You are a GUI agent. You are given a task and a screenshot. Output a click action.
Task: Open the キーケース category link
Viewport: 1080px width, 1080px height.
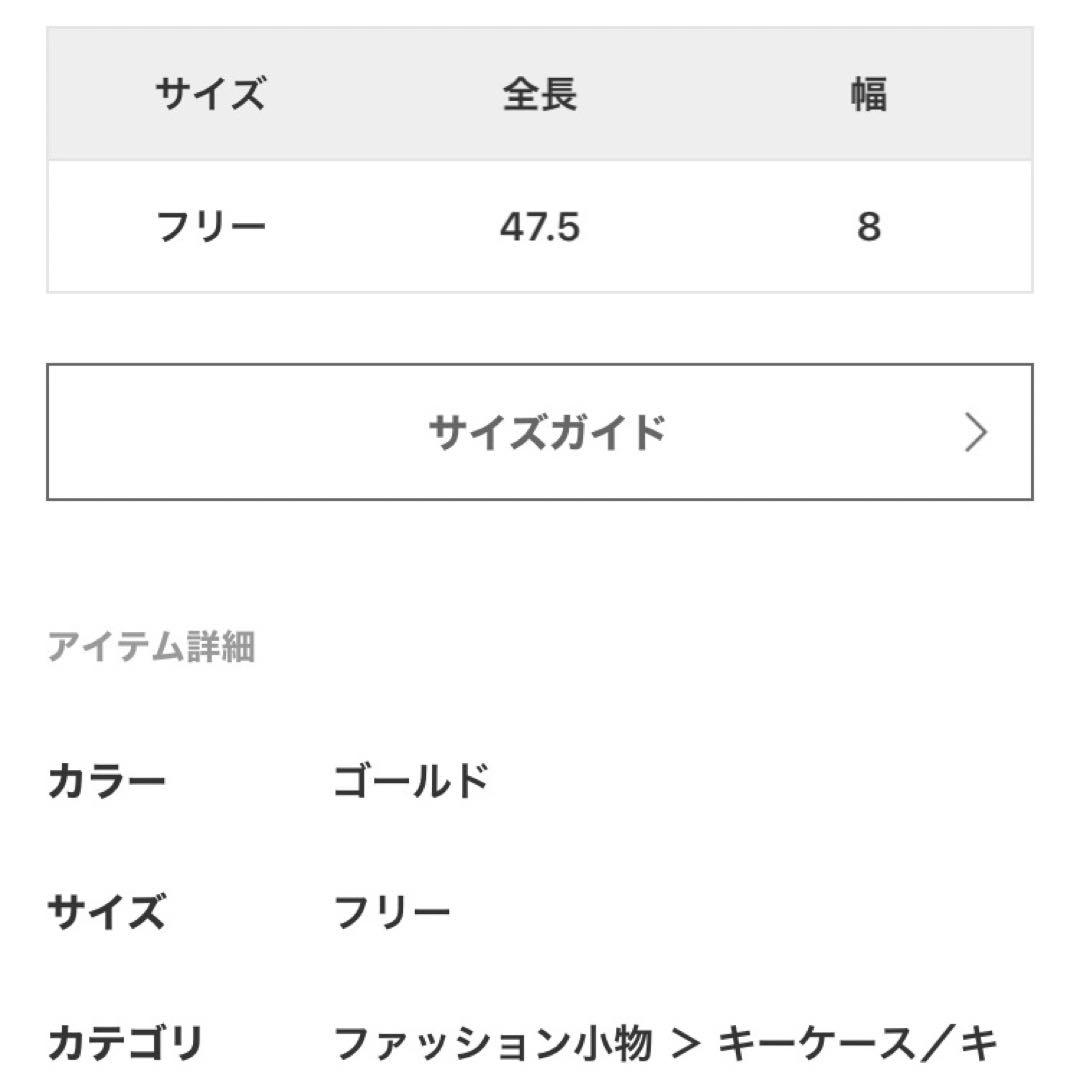tap(817, 1043)
